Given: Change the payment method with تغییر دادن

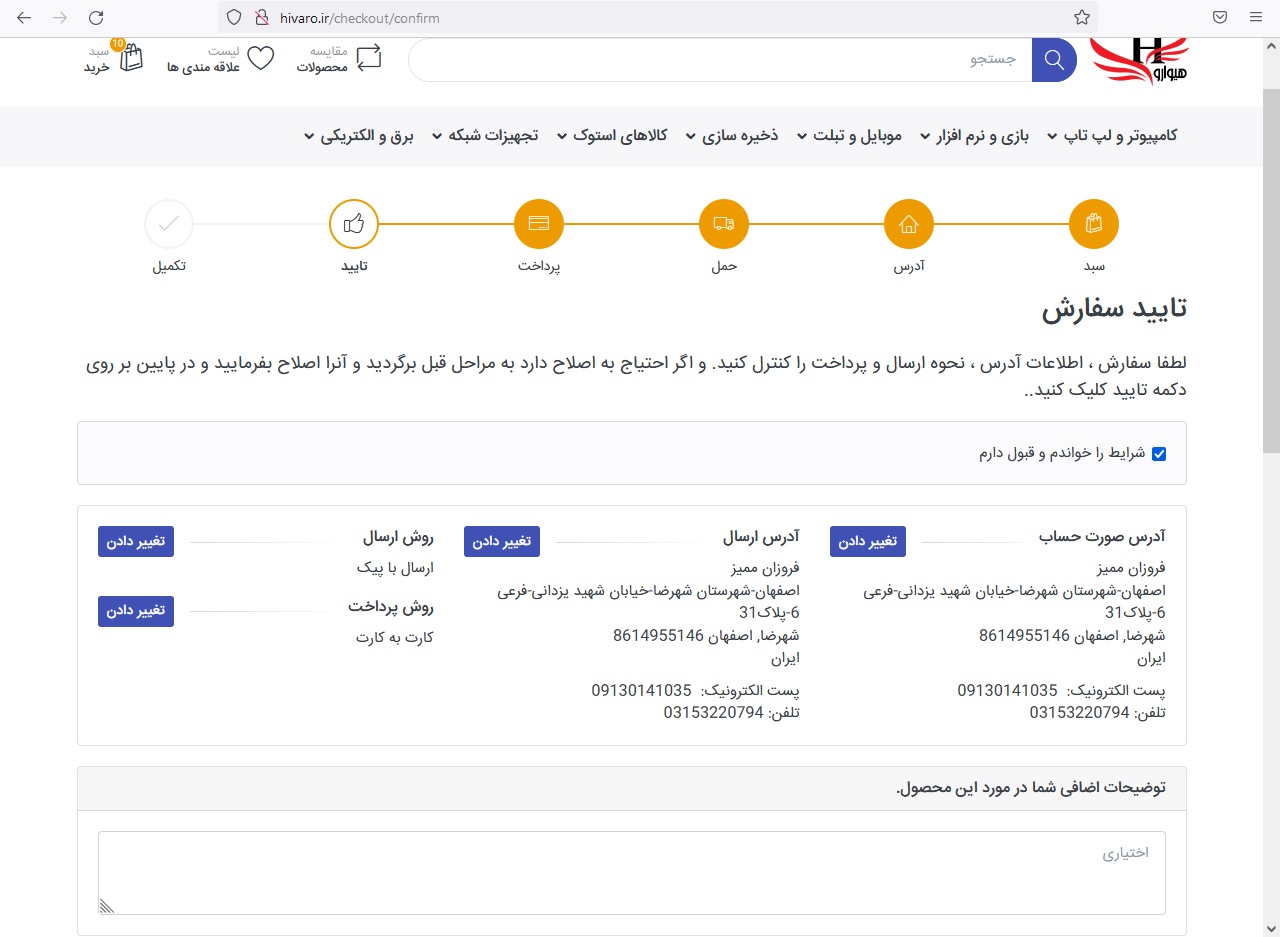Looking at the screenshot, I should (136, 611).
